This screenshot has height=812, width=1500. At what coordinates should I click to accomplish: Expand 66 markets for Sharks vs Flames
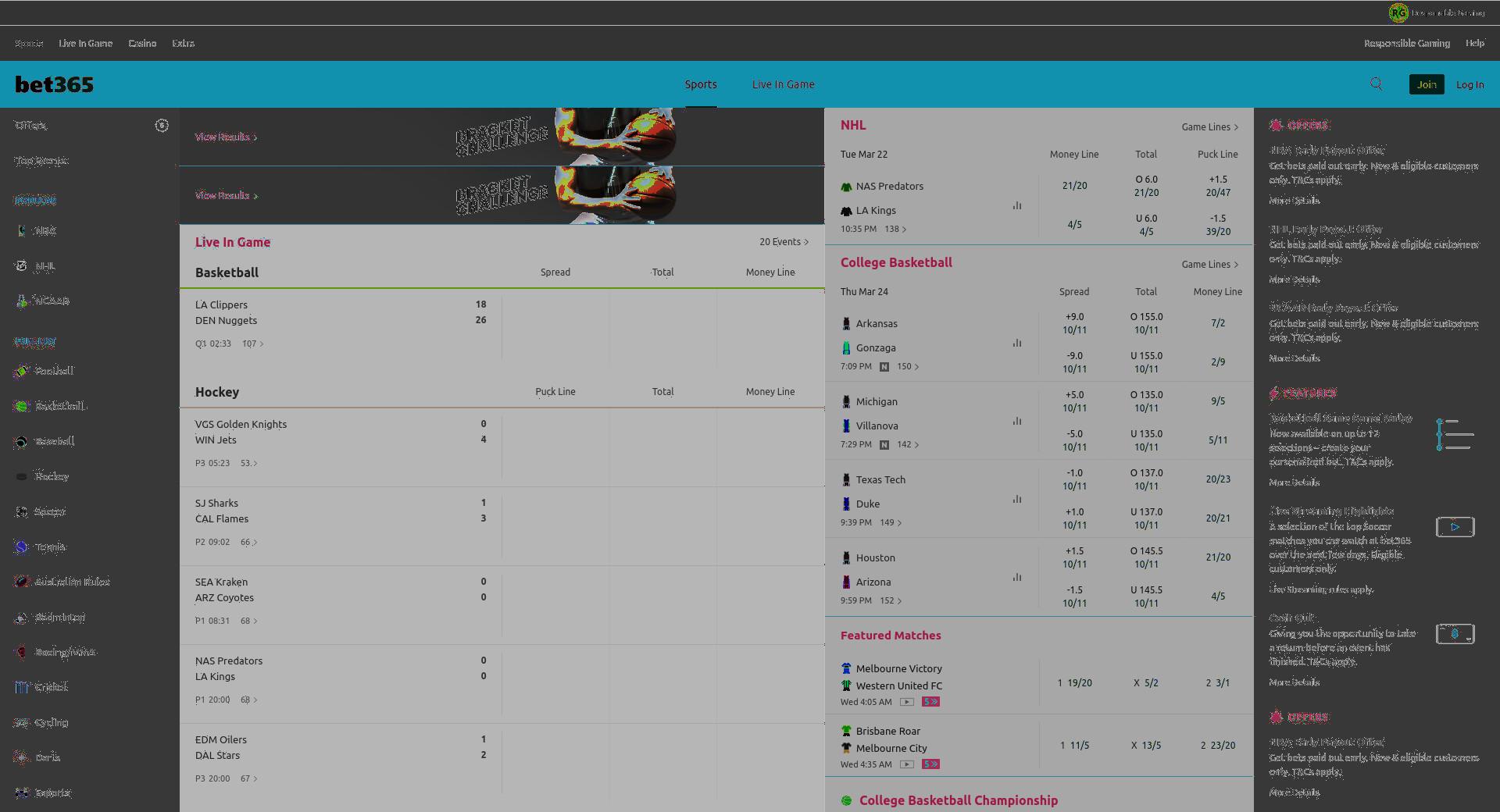pyautogui.click(x=248, y=542)
